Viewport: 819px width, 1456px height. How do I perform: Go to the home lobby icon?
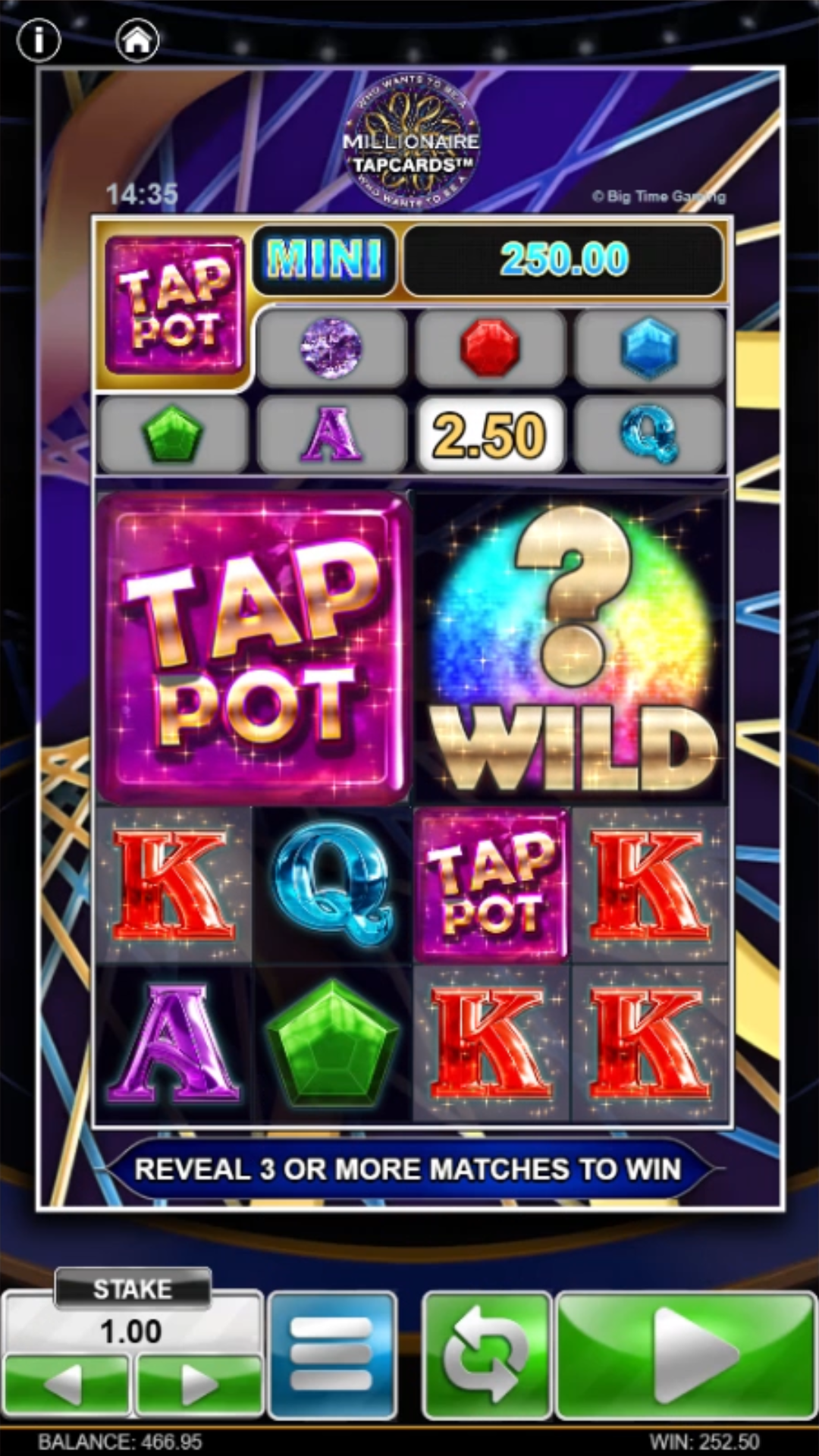(x=137, y=39)
